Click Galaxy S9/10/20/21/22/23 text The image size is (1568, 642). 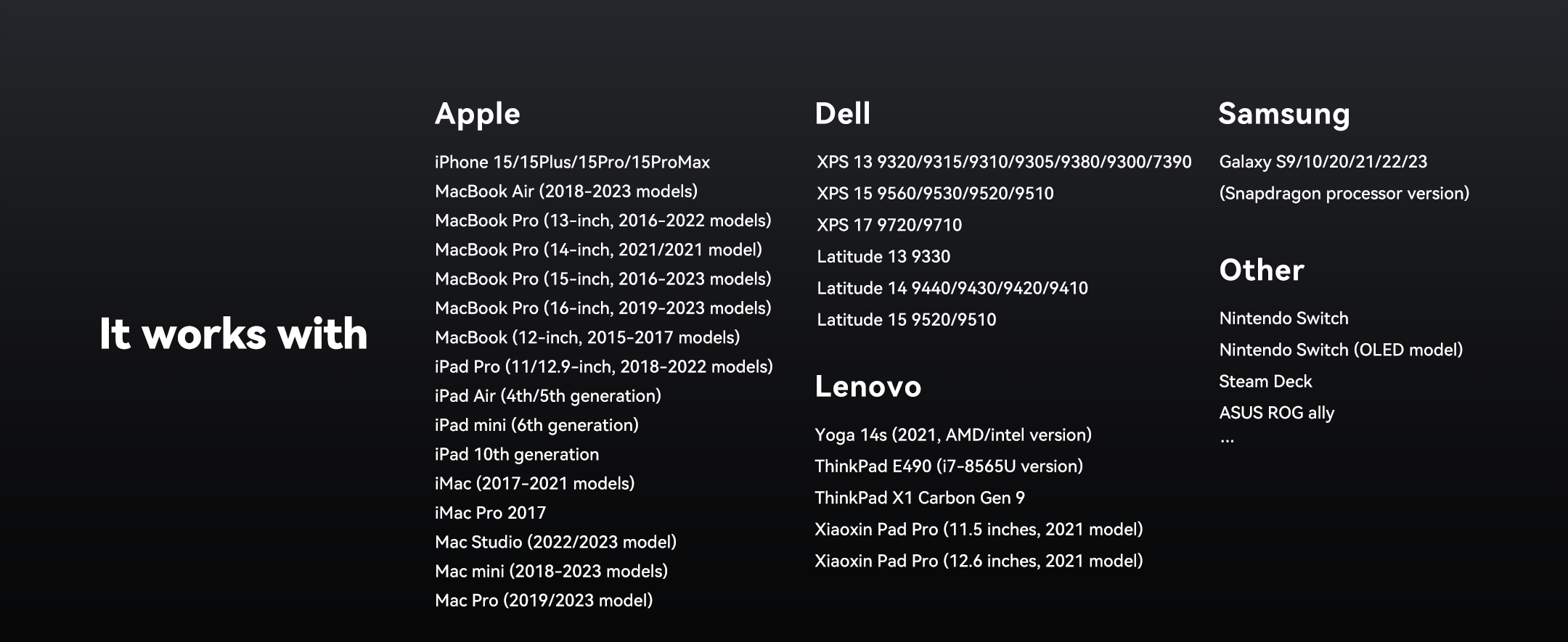tap(1323, 162)
